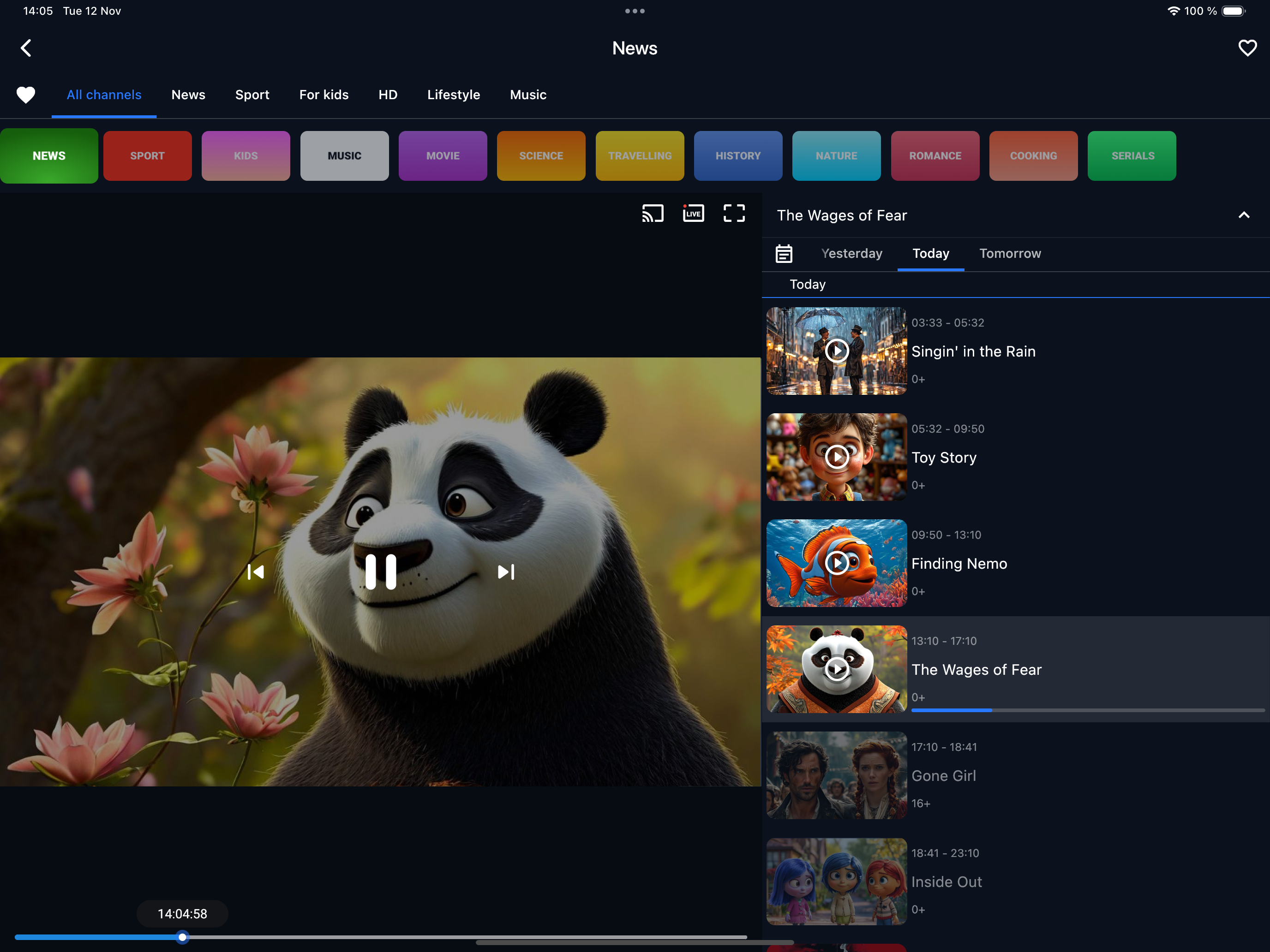
Task: Switch to the News tab
Action: click(x=188, y=95)
